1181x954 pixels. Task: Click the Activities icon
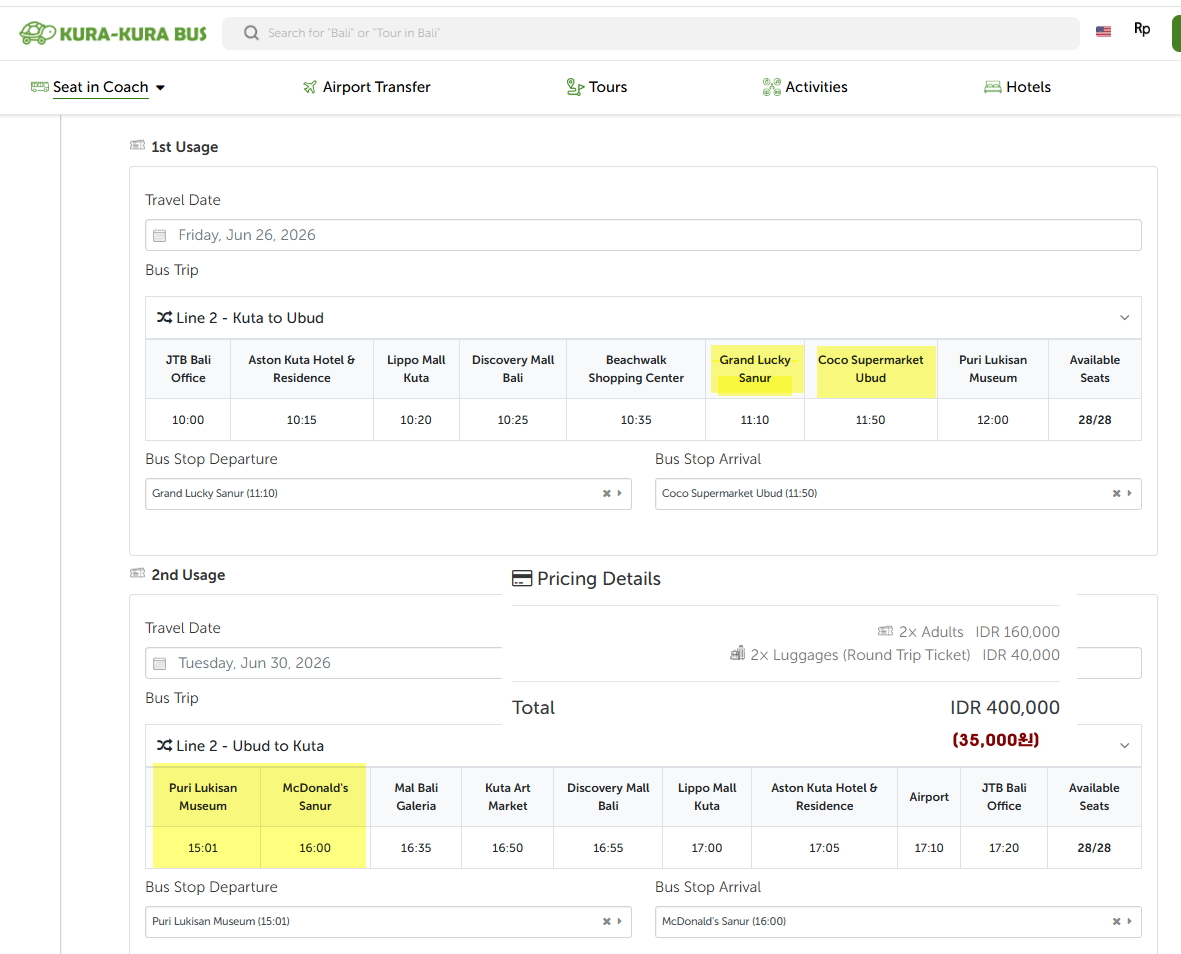pyautogui.click(x=771, y=87)
